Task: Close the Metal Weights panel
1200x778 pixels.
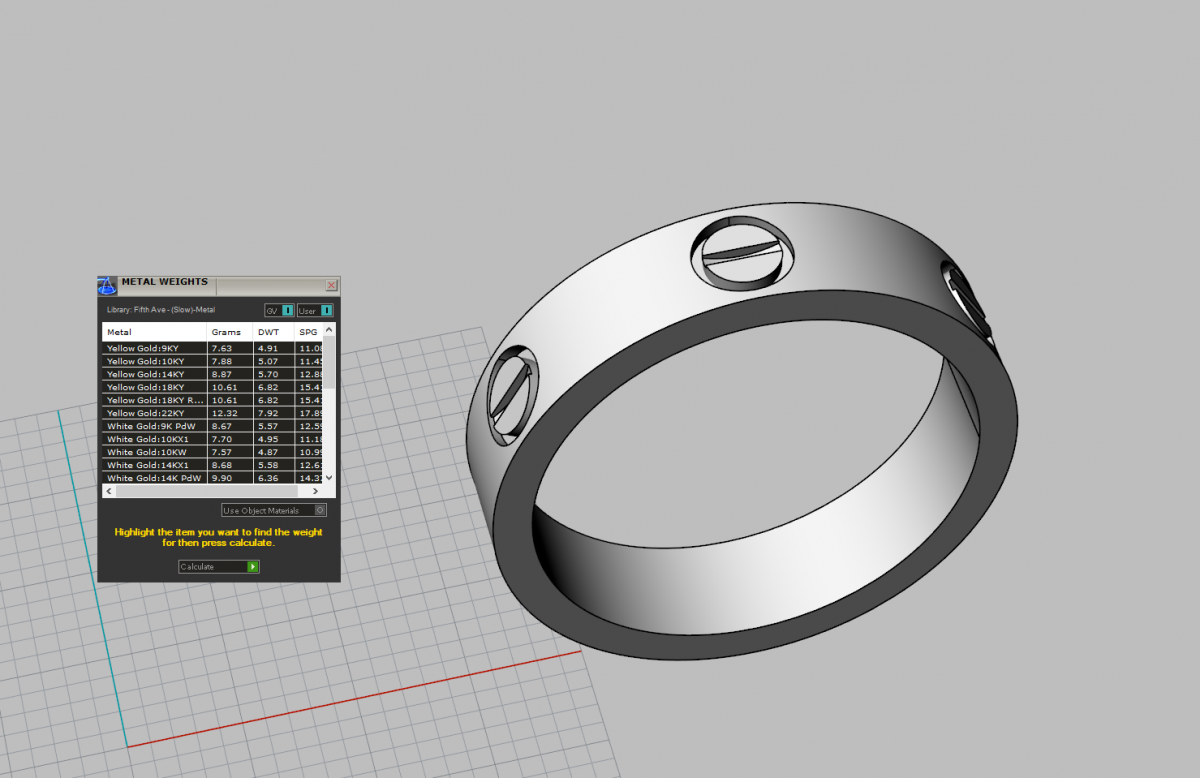Action: coord(332,285)
